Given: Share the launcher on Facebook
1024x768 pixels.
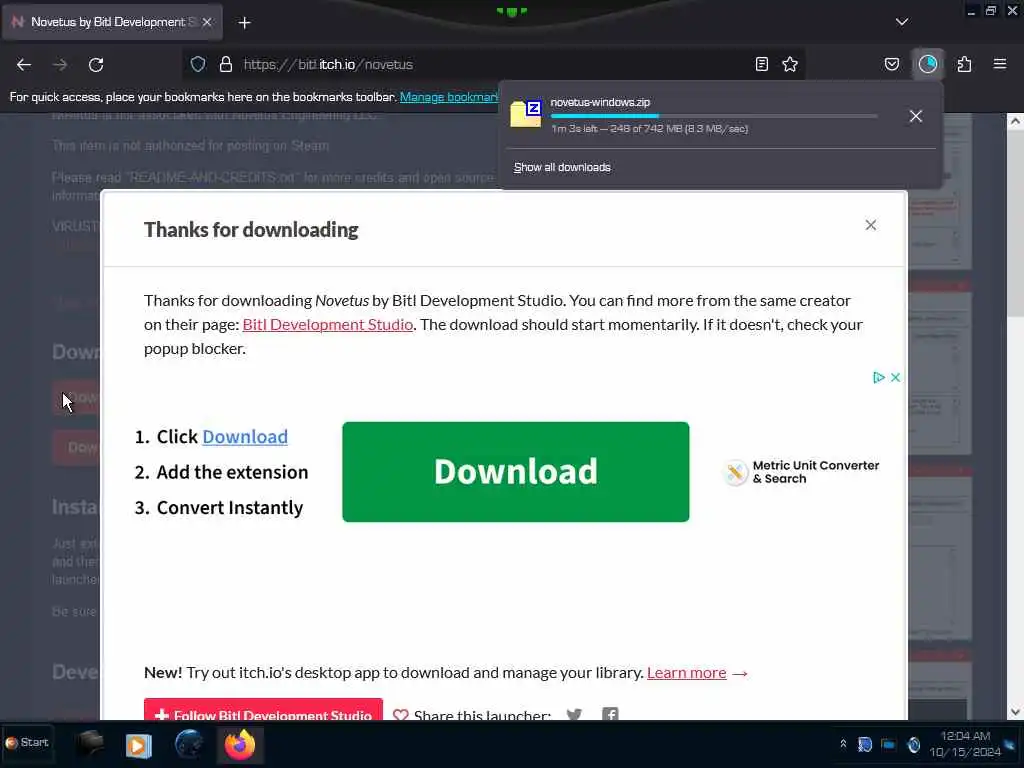Looking at the screenshot, I should 610,714.
